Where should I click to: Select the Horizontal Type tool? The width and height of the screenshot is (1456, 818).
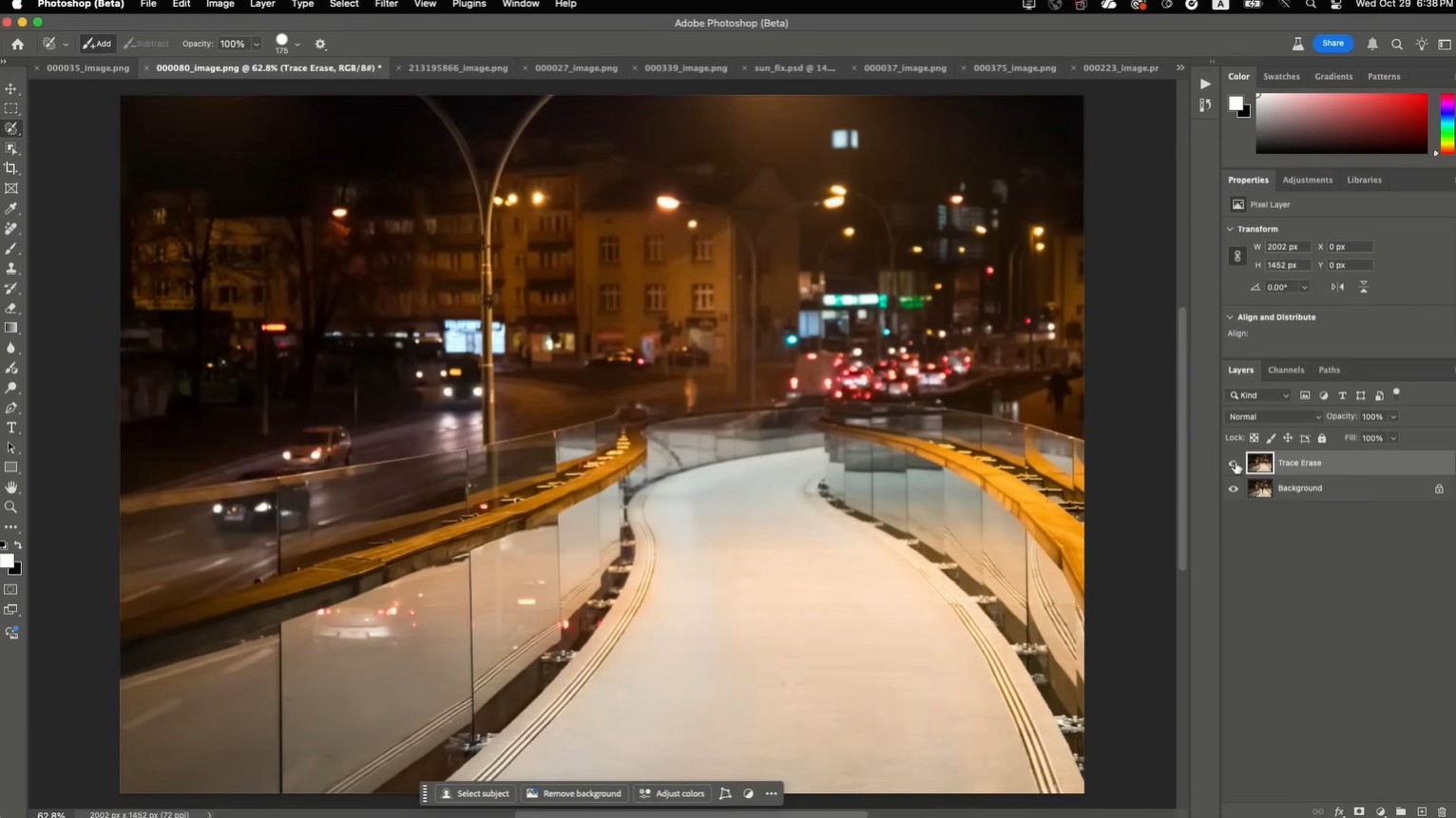point(11,428)
